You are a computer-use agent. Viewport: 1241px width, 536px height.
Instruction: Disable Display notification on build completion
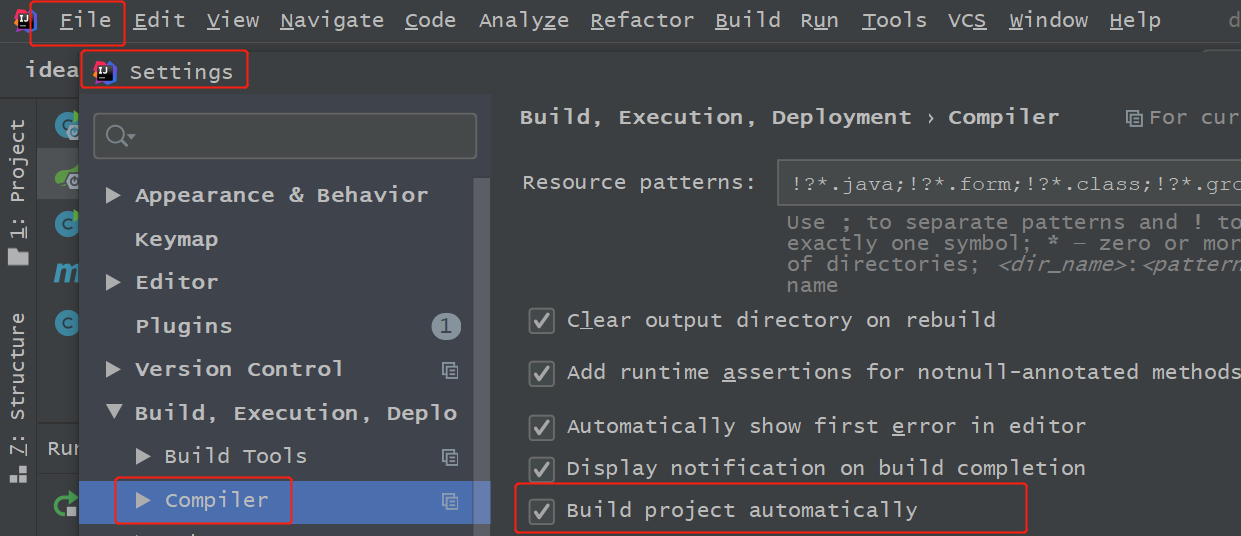click(541, 468)
